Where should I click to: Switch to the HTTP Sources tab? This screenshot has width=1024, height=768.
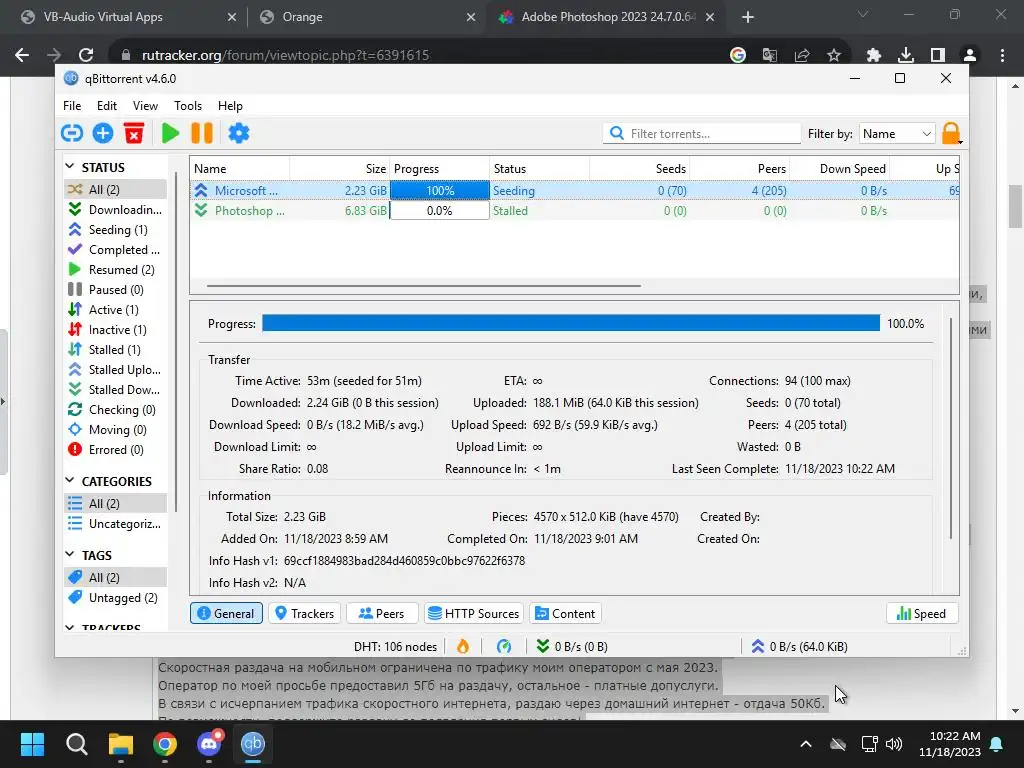474,613
